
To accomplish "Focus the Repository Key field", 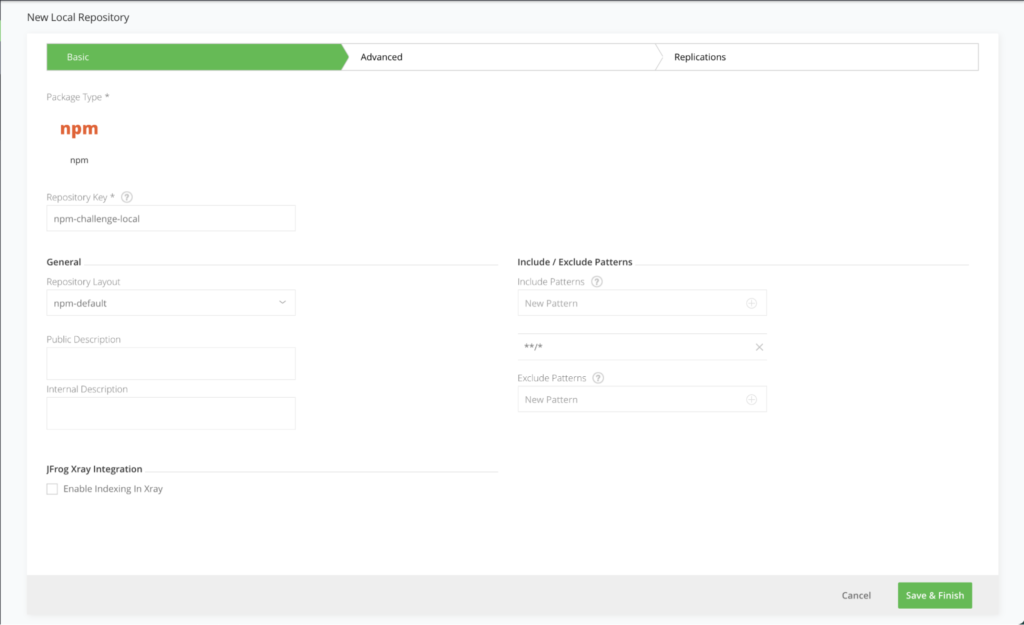I will click(x=171, y=219).
